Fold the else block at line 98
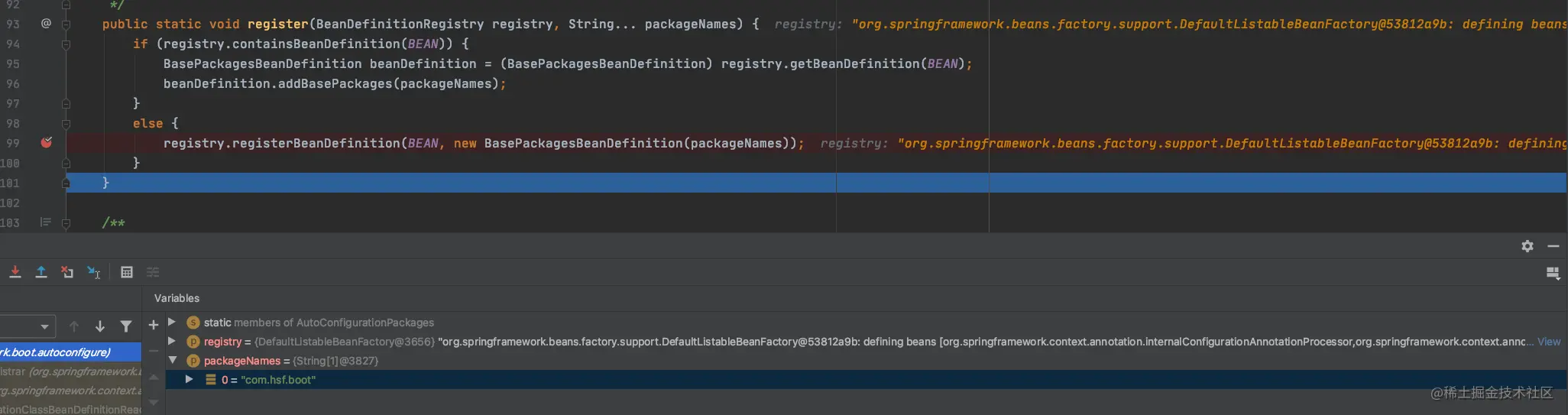The width and height of the screenshot is (1568, 415). pos(66,124)
